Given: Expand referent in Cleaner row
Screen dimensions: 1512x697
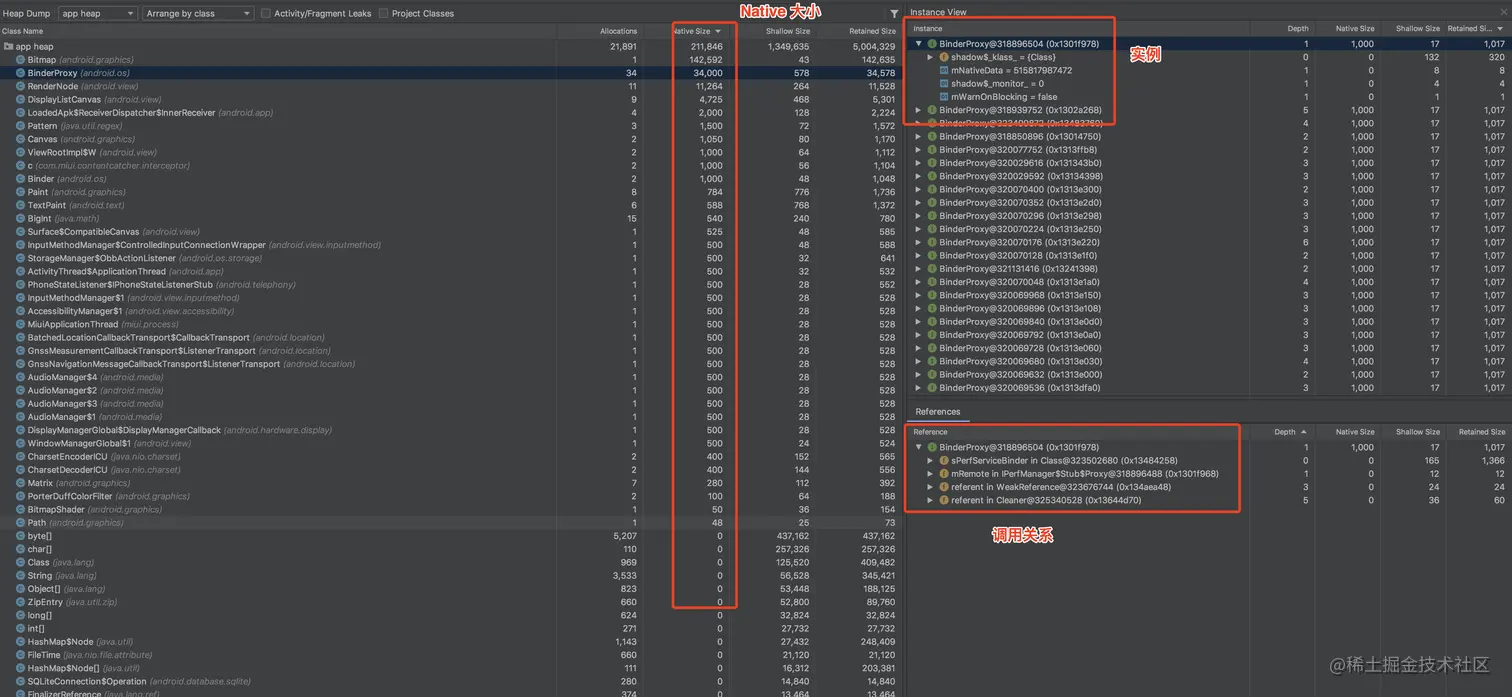Looking at the screenshot, I should click(930, 500).
